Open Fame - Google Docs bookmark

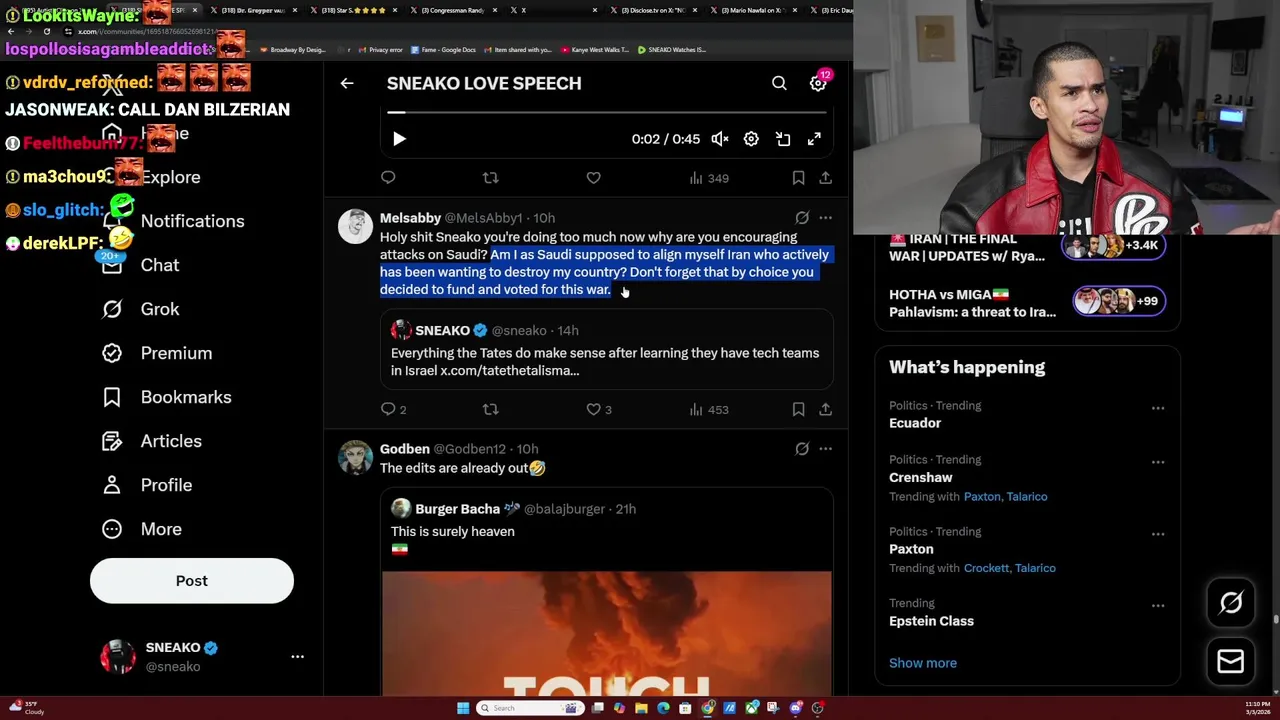point(445,49)
